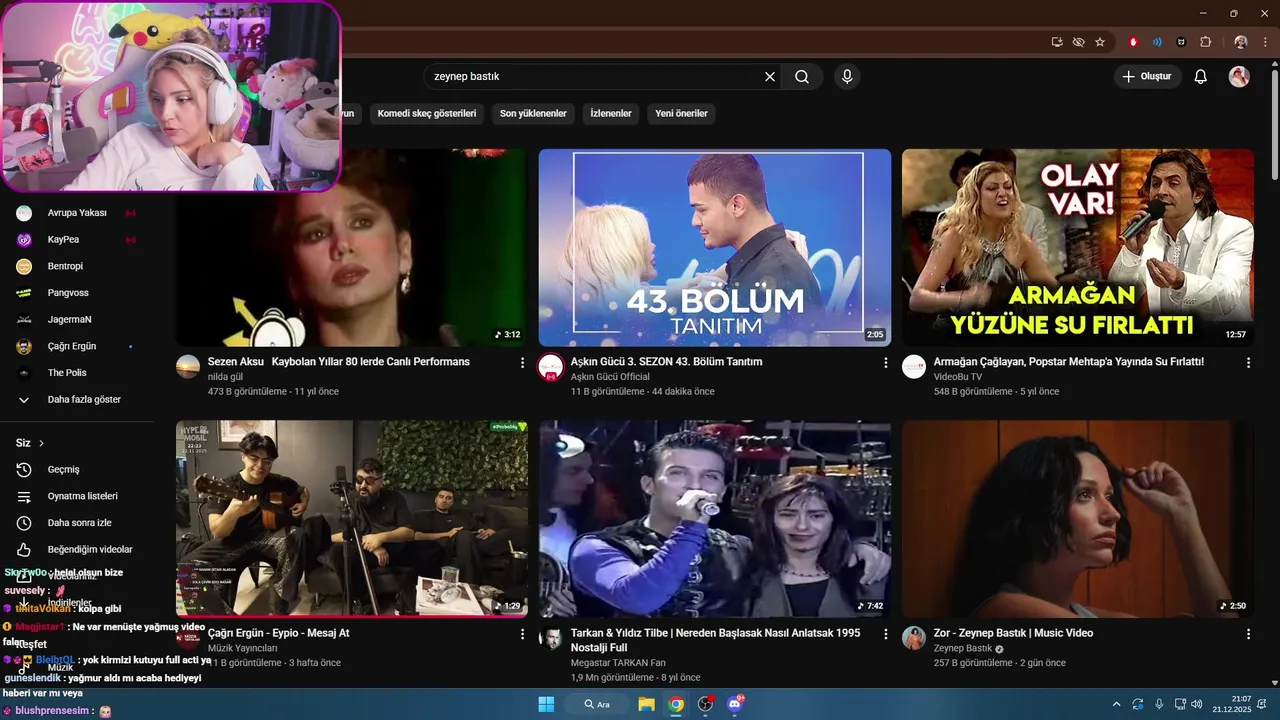Open the black cat extension icon
Viewport: 1280px width, 720px height.
point(1181,42)
